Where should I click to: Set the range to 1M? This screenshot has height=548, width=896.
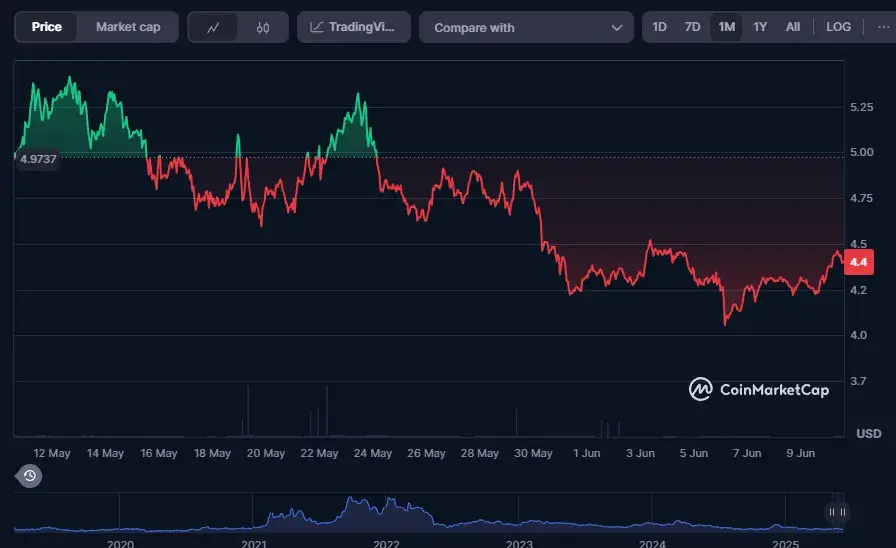726,27
